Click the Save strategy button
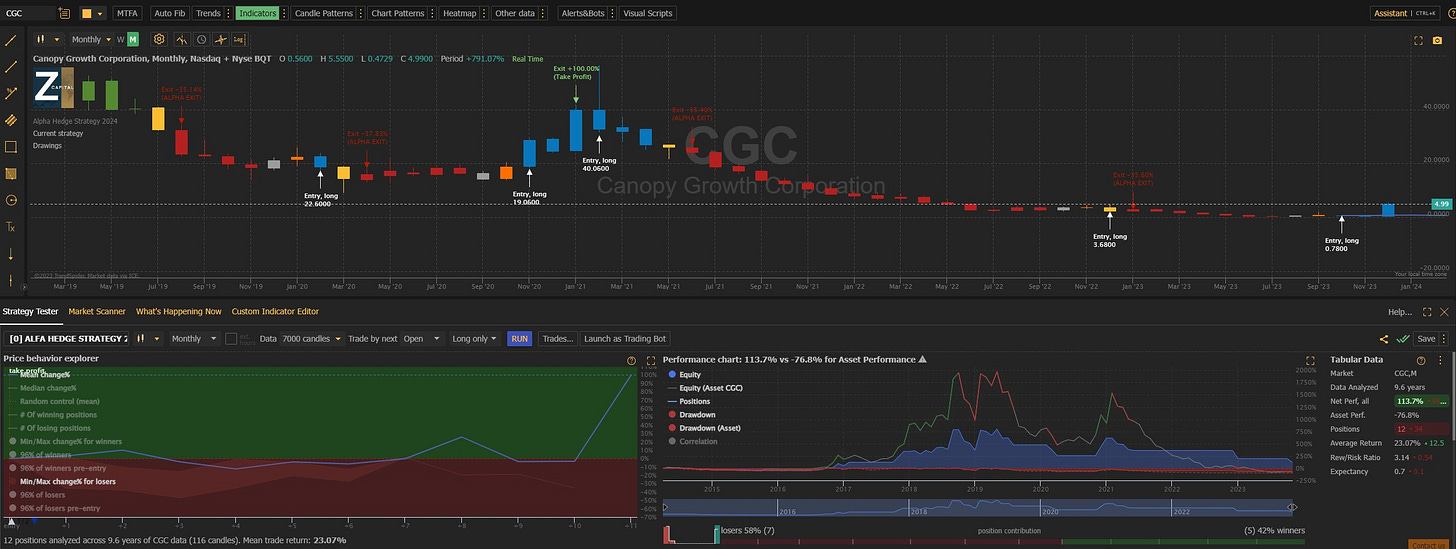Image resolution: width=1456 pixels, height=549 pixels. 1426,339
